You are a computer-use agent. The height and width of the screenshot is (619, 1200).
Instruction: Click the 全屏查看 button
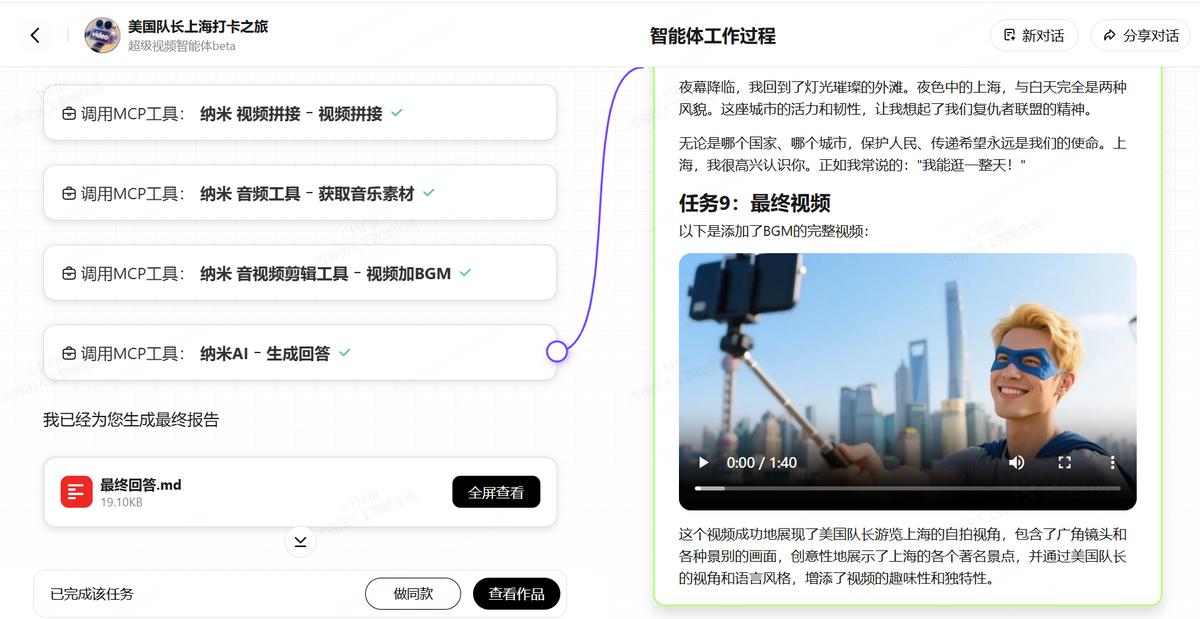point(496,492)
